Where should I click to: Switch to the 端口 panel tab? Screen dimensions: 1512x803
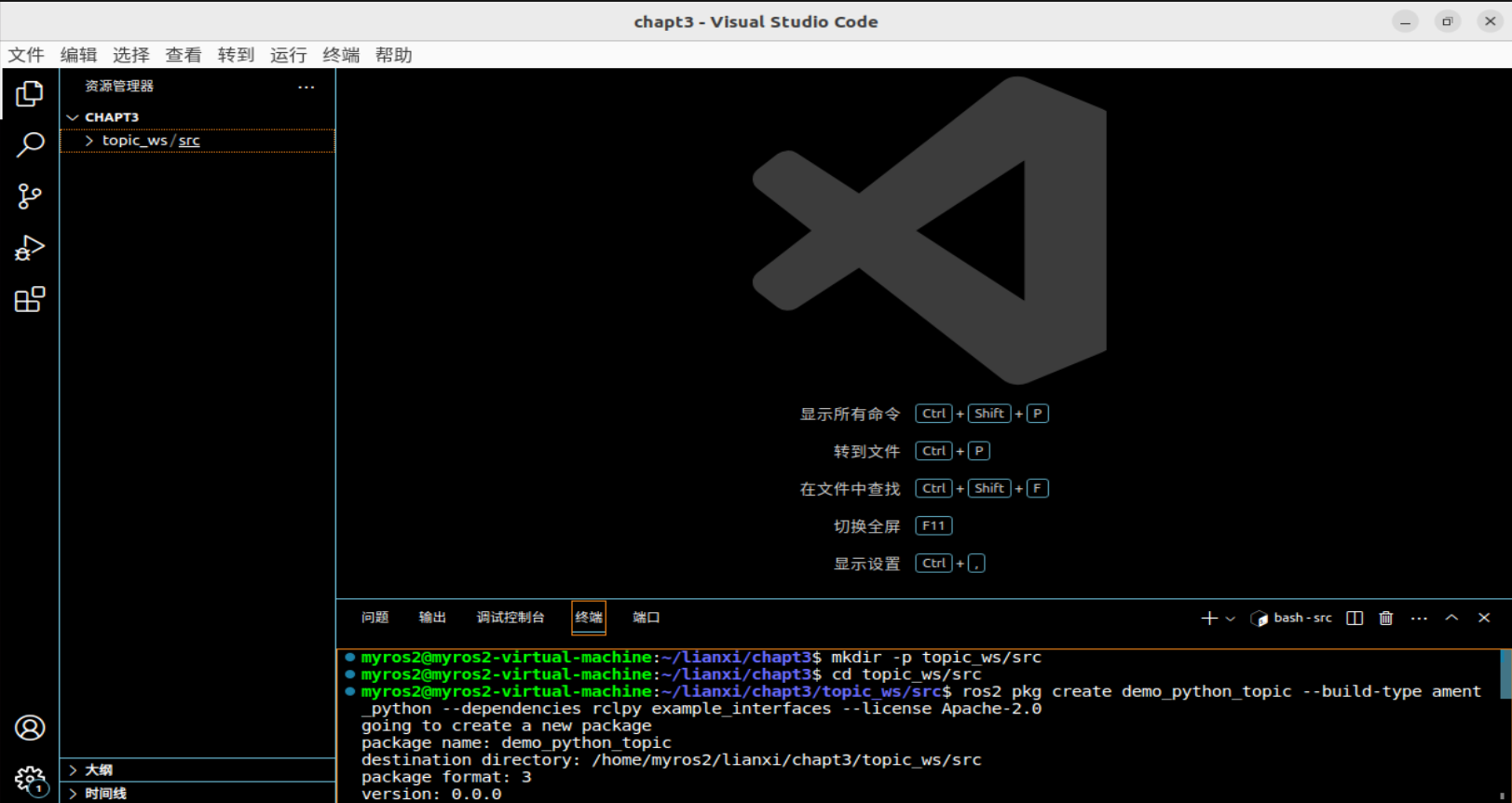pos(647,618)
